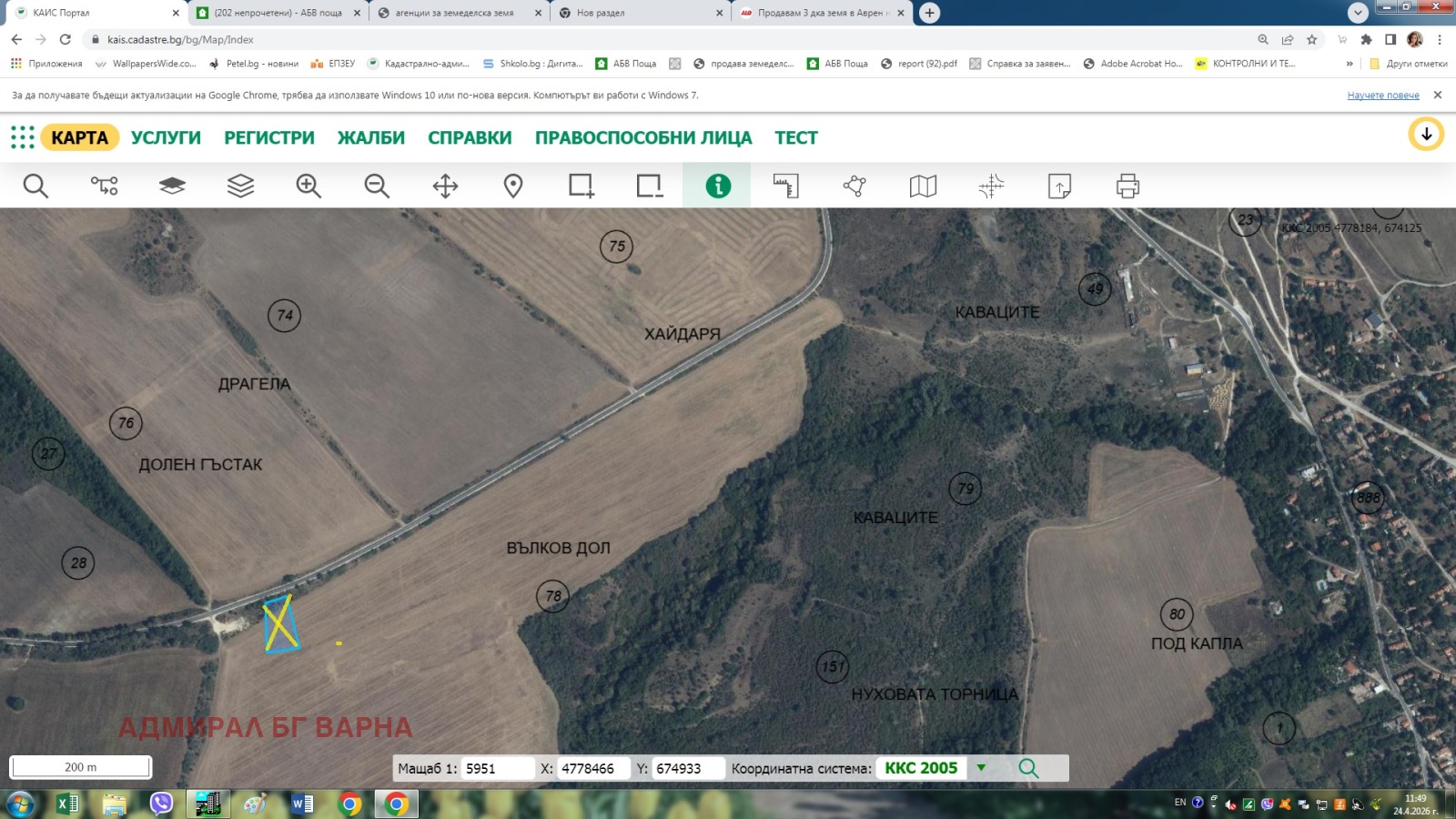The height and width of the screenshot is (819, 1456).
Task: Open Excel from the taskbar
Action: point(67,804)
